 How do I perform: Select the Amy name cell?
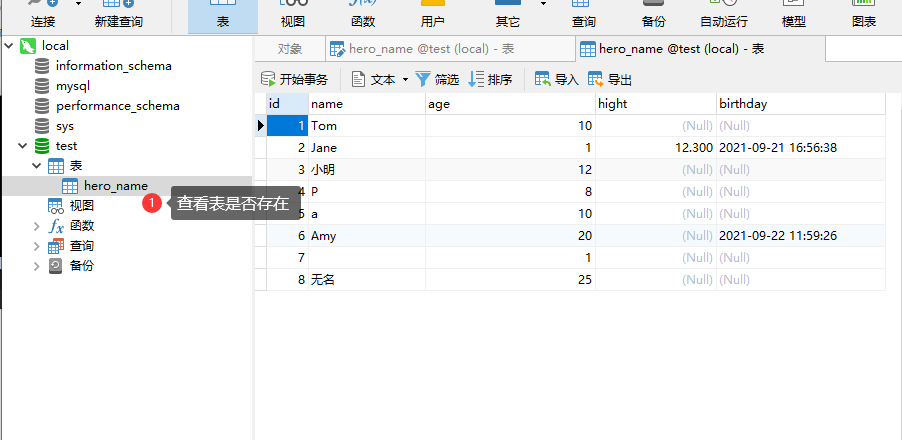click(x=367, y=236)
